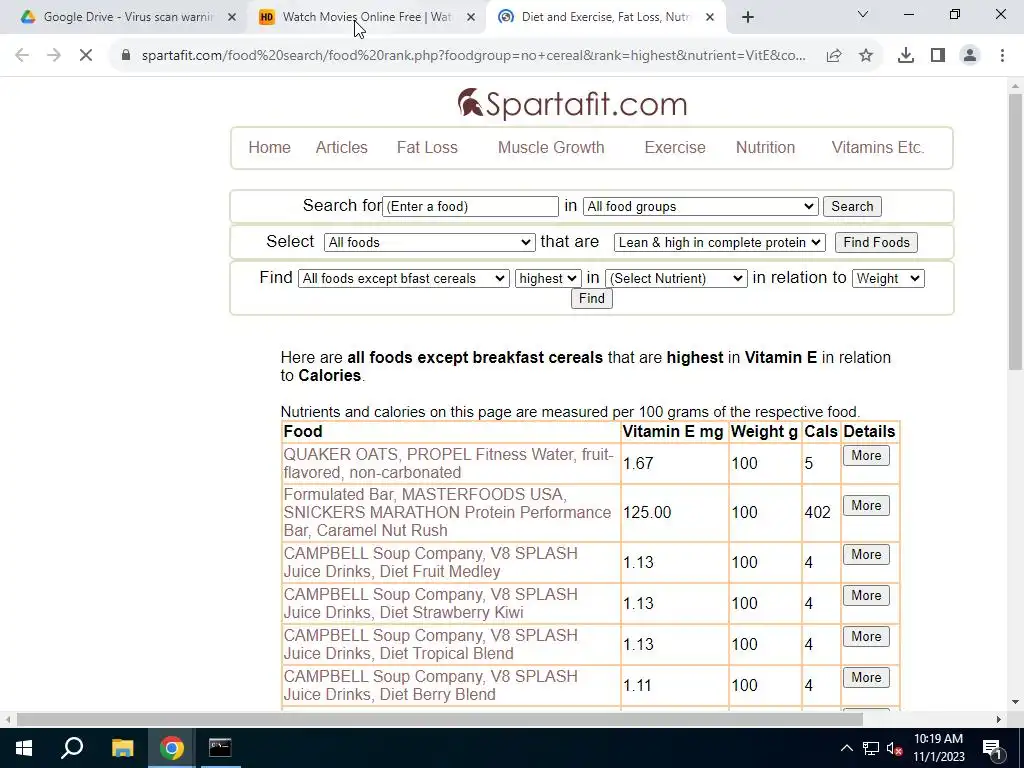Expand the All food groups dropdown
The image size is (1024, 768).
pyautogui.click(x=700, y=206)
